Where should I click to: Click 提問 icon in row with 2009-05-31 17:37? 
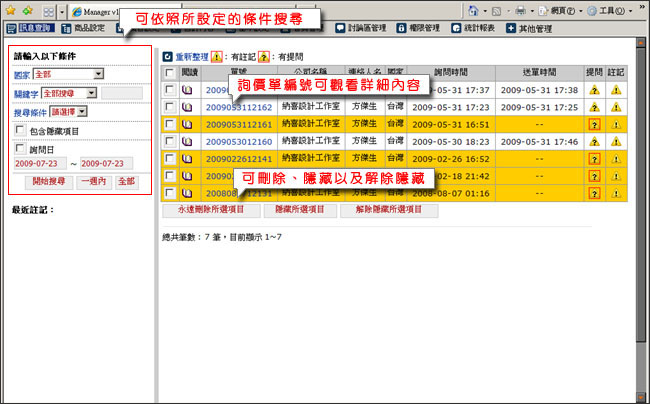coord(594,90)
